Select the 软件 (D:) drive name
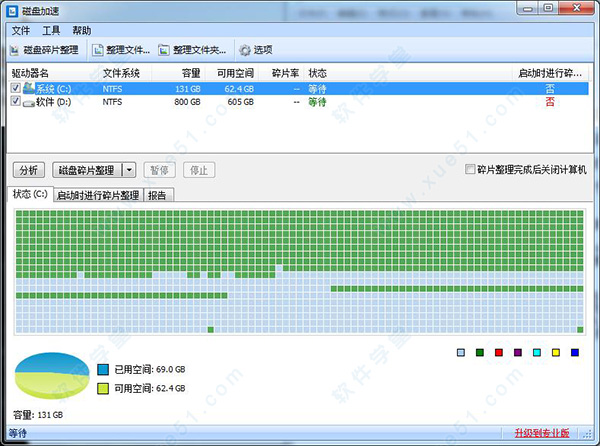 coord(54,102)
